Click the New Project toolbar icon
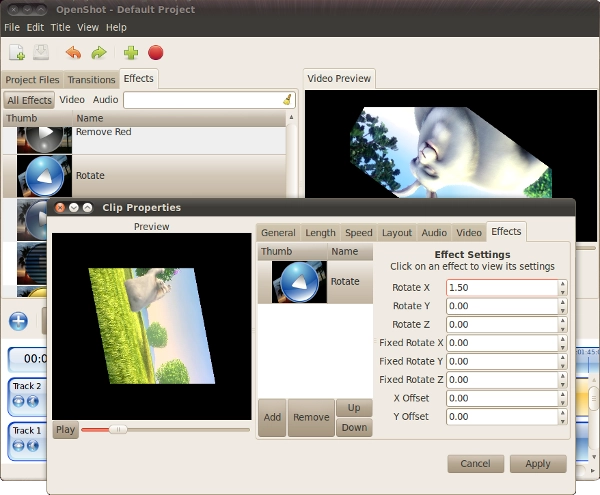This screenshot has width=600, height=495. (17, 52)
